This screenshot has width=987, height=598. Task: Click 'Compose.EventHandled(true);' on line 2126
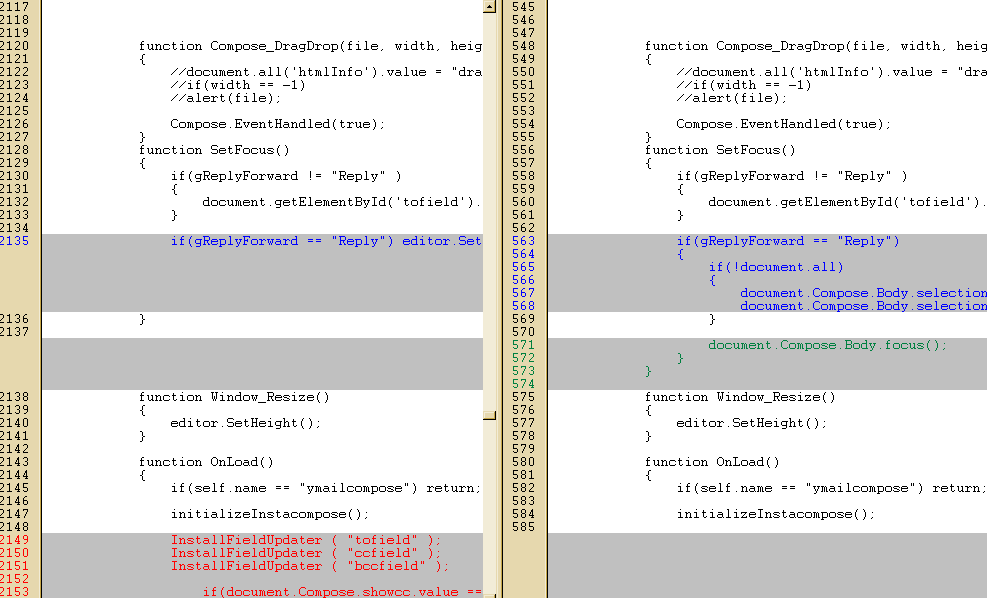278,124
